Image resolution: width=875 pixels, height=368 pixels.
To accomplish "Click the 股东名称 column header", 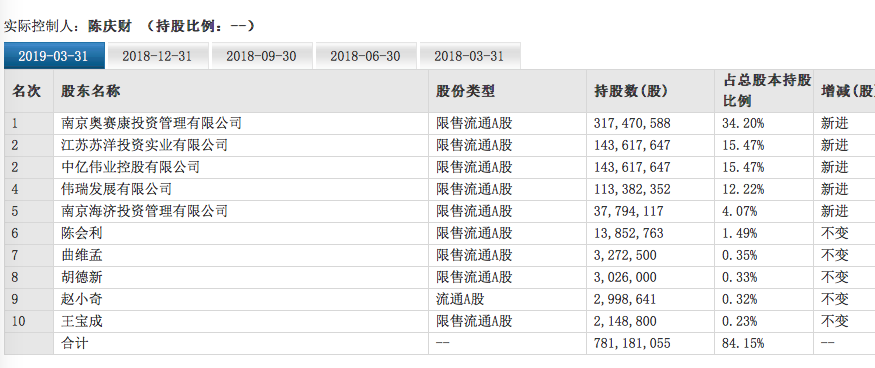I will pyautogui.click(x=90, y=91).
